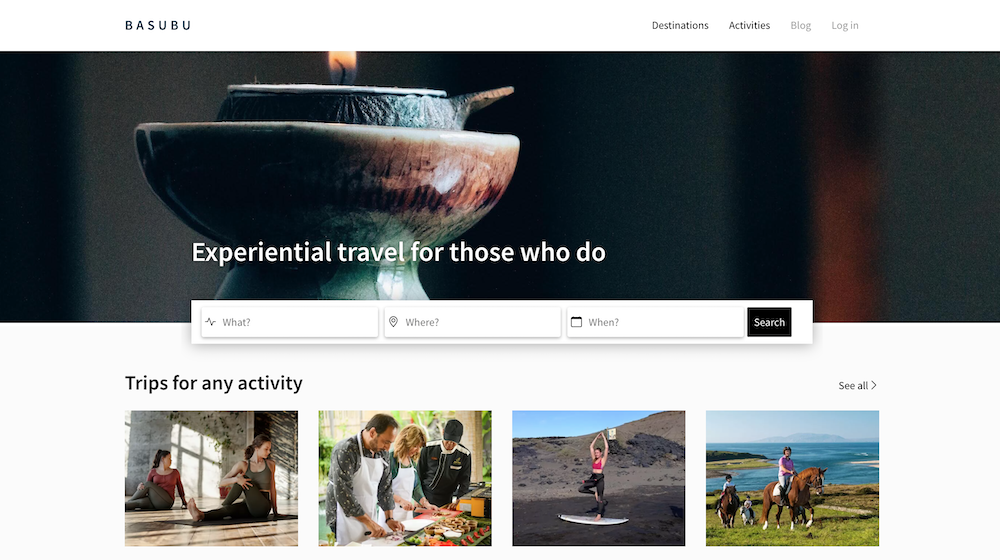Click the Trips for any activity heading
1000x560 pixels.
214,383
